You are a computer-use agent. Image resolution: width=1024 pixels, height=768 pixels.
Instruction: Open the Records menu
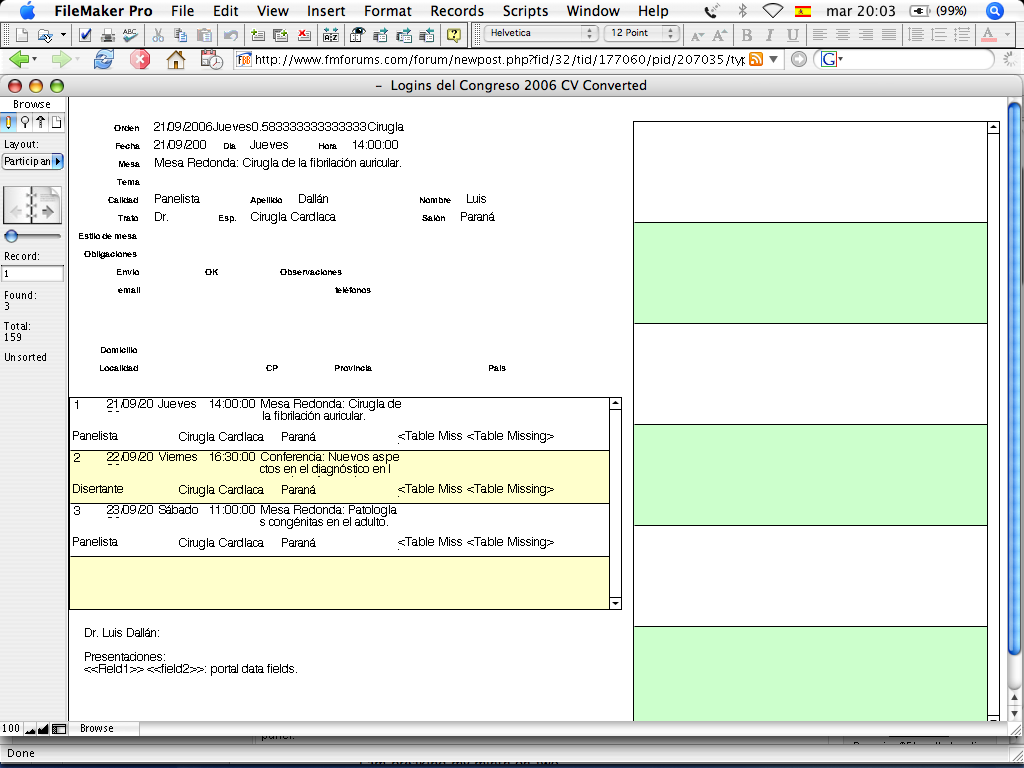click(x=457, y=11)
